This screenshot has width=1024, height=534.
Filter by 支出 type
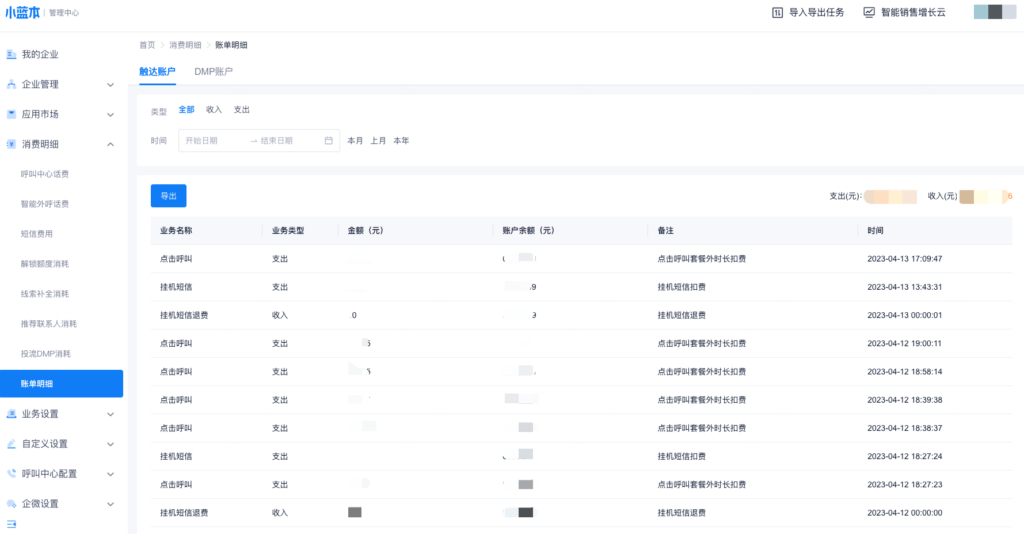pos(242,110)
